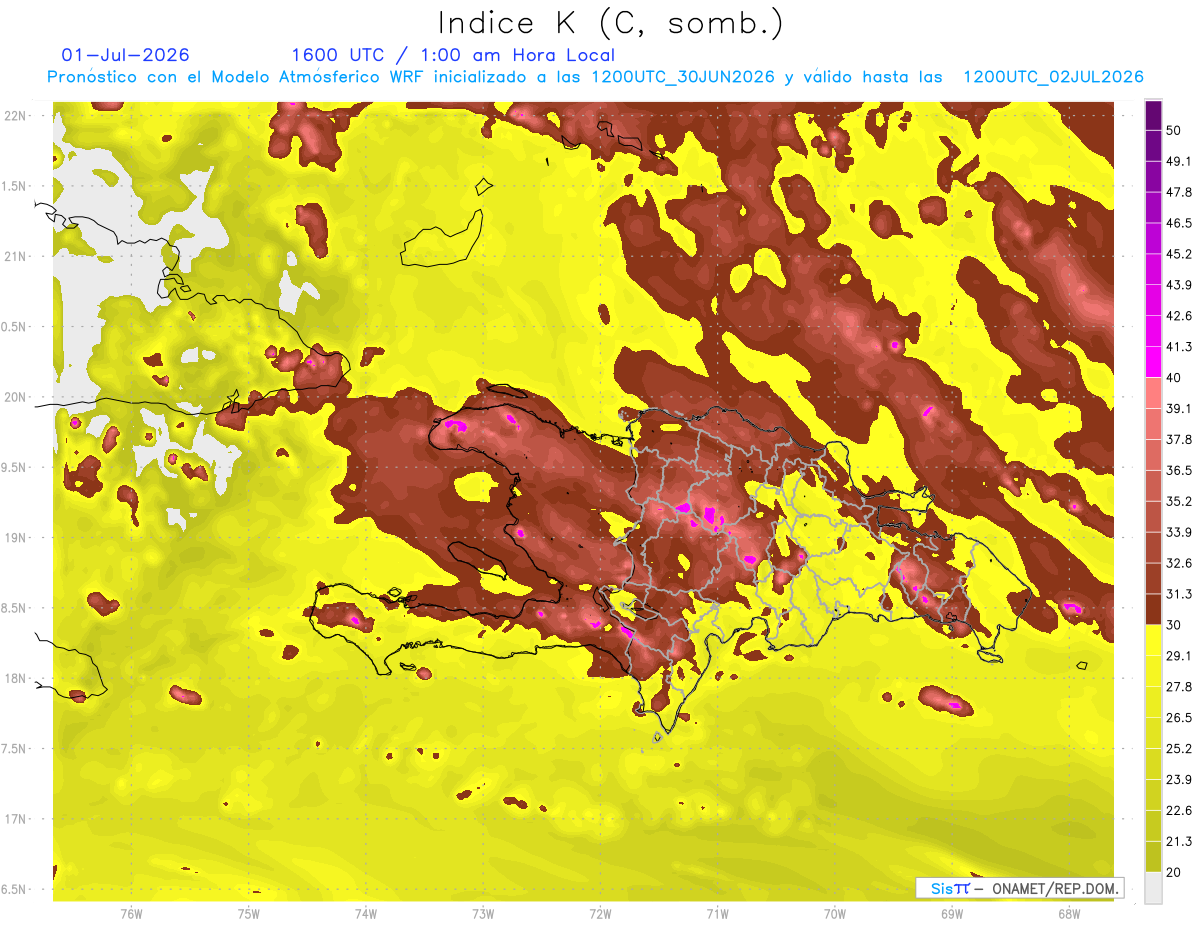Click the color scale label '33.9'
The width and height of the screenshot is (1200, 927).
1178,532
